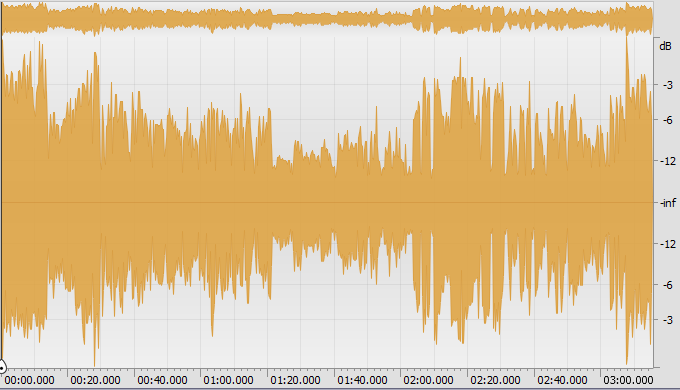Click the overview waveform strip above the editor
Image resolution: width=680 pixels, height=390 pixels.
(327, 18)
